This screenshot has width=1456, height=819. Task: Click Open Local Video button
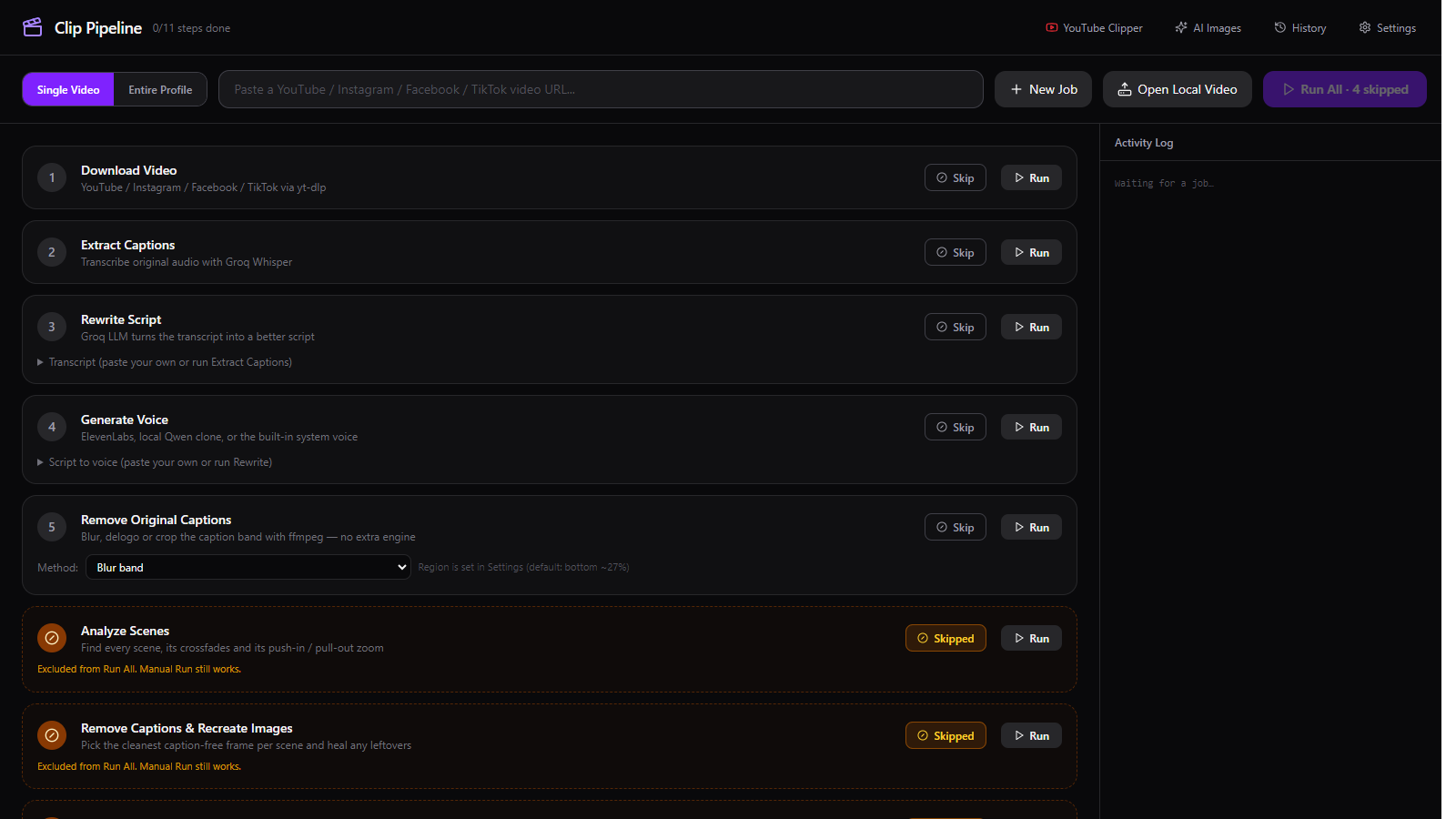[x=1178, y=89]
